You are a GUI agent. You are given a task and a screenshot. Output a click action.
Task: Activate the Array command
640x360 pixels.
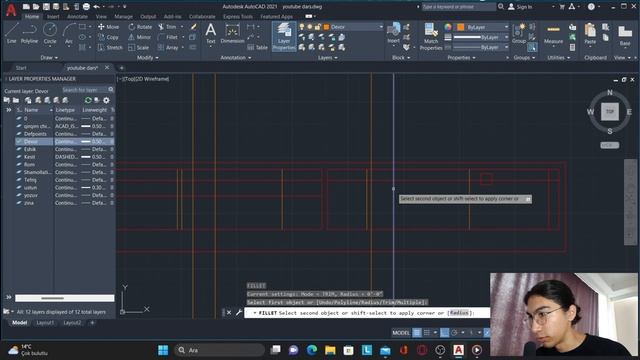click(168, 47)
